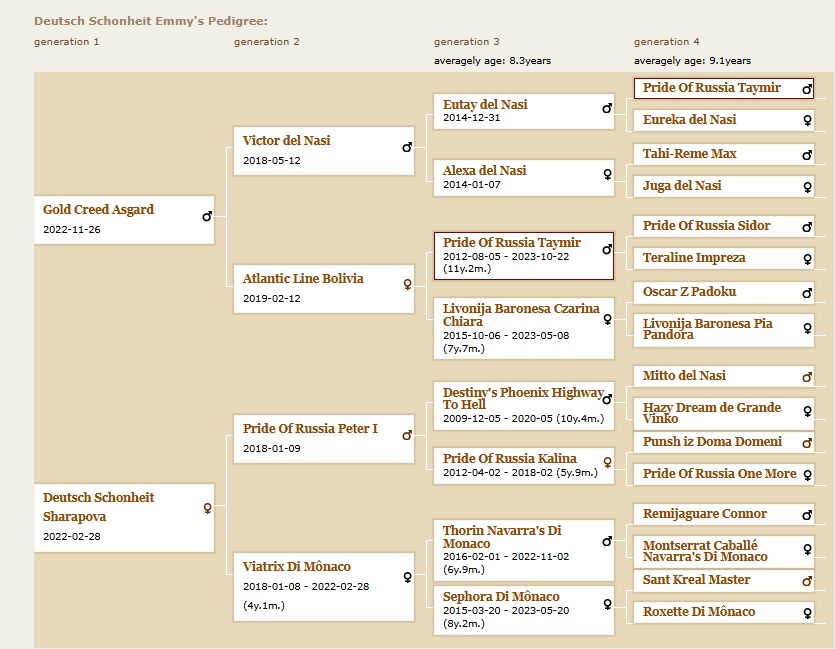
Task: Open the Livonija Baronesa Czarina Chiara link
Action: 521,315
